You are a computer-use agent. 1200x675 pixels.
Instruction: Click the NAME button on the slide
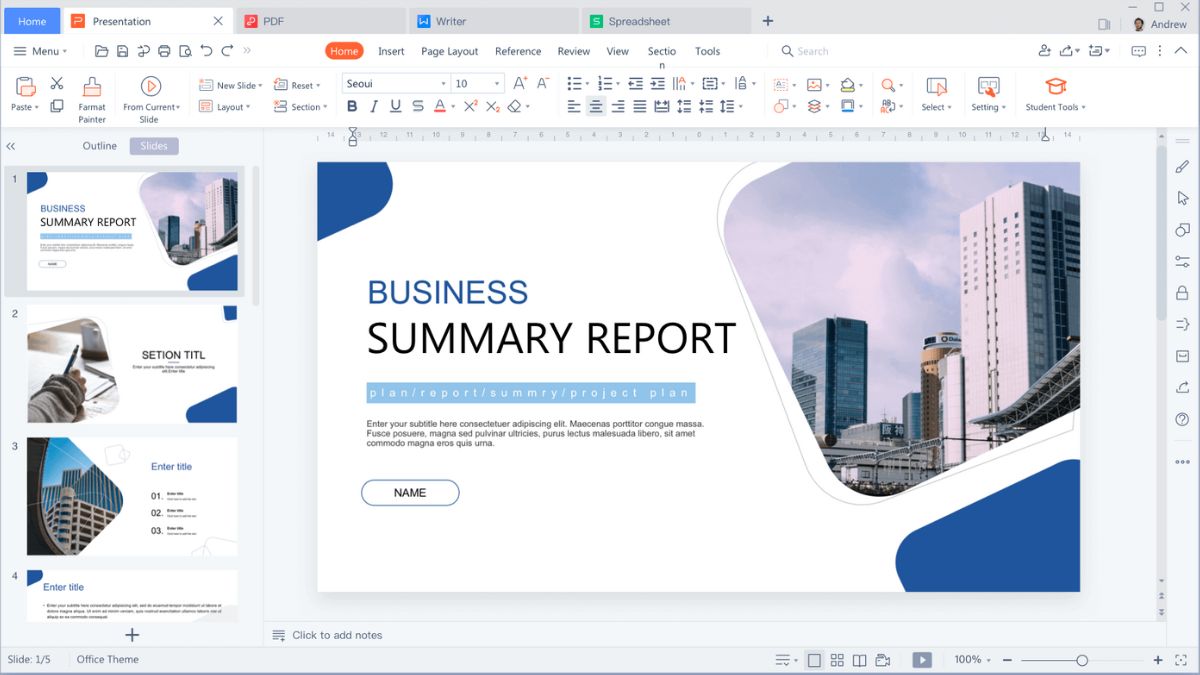(410, 492)
